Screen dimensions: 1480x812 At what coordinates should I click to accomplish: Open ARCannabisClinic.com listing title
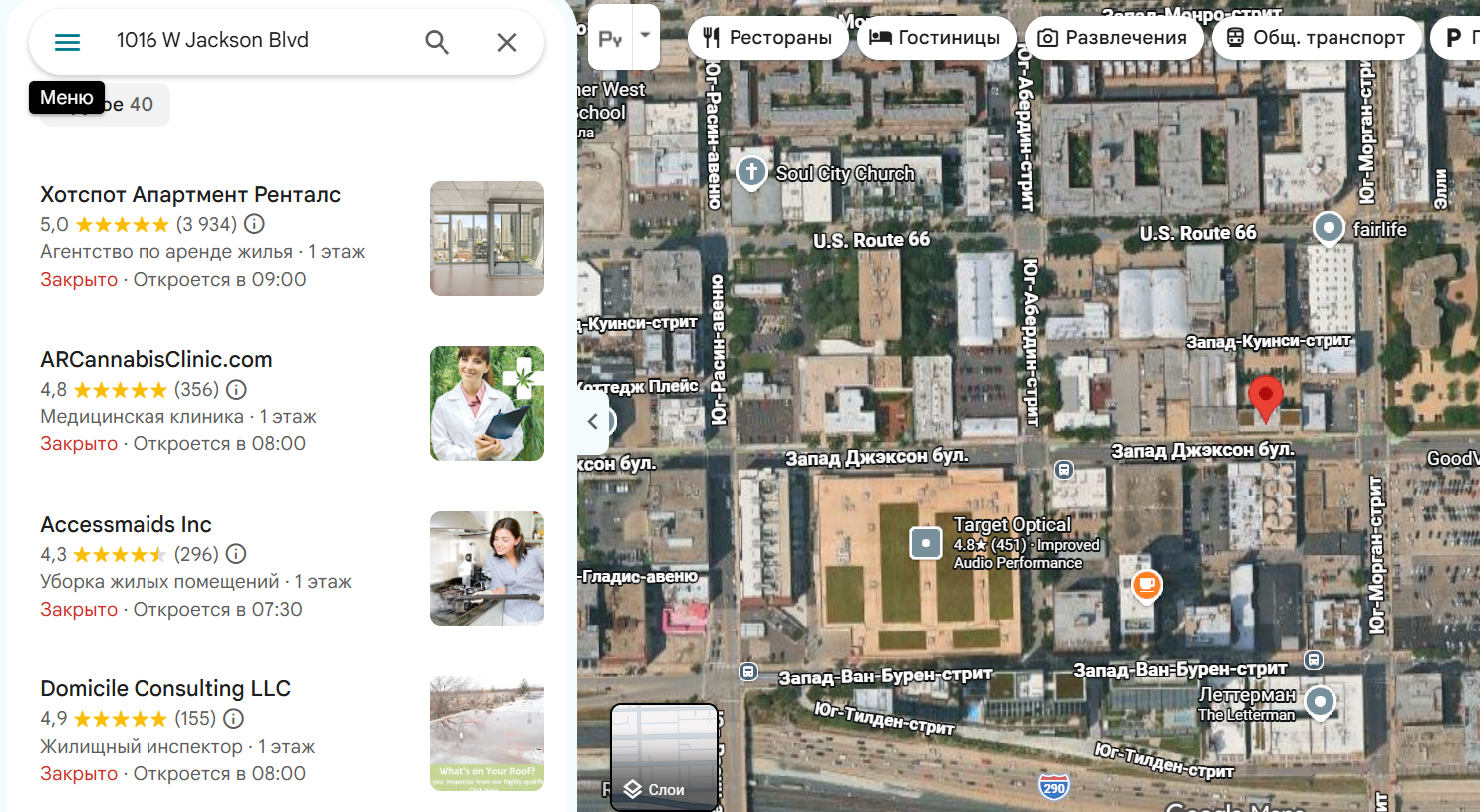pos(156,359)
